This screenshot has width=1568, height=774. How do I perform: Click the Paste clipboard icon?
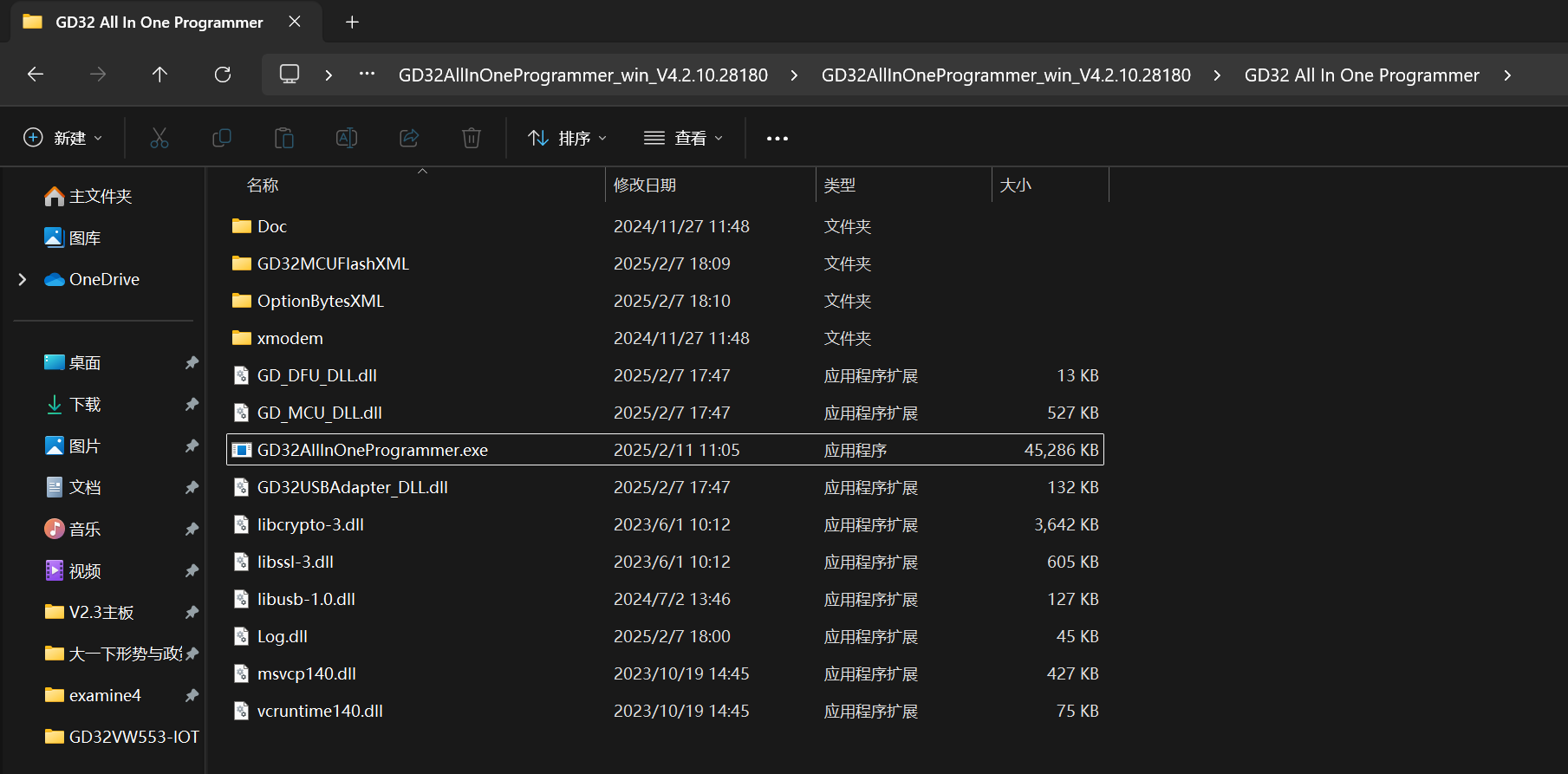(284, 138)
